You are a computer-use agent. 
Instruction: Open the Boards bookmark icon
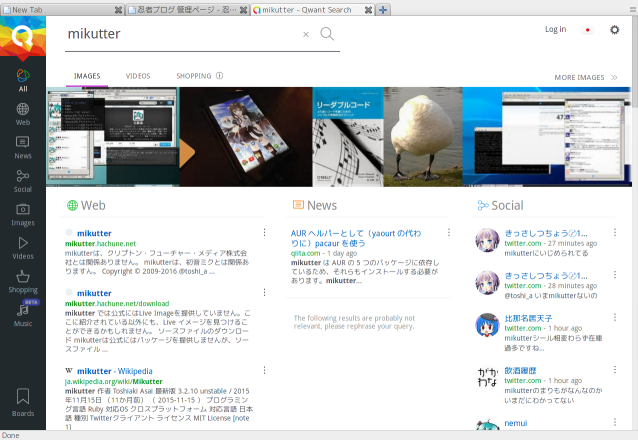(x=23, y=402)
